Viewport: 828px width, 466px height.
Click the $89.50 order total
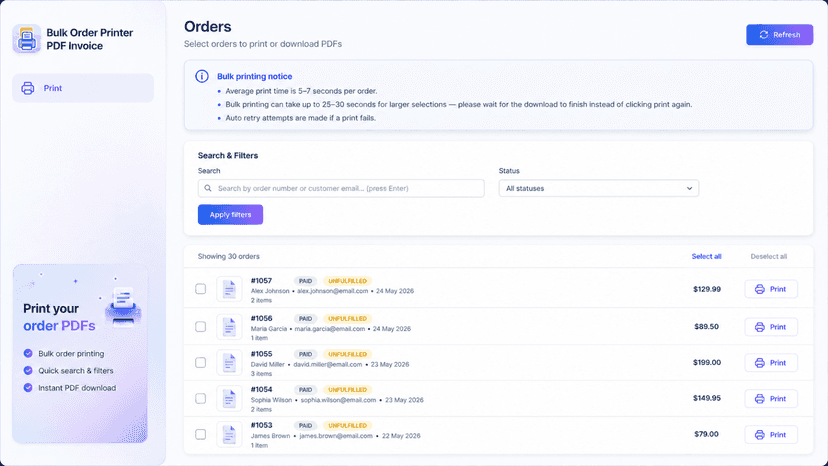[x=707, y=327]
